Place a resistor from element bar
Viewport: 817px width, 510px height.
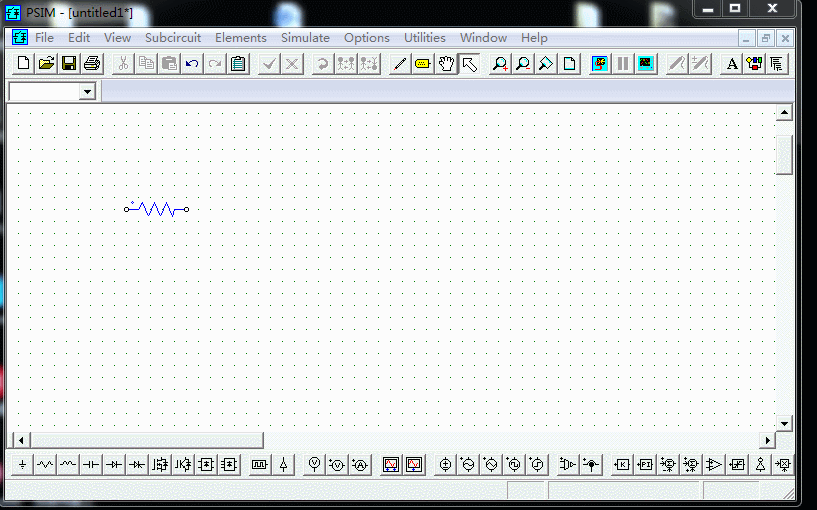tap(45, 464)
